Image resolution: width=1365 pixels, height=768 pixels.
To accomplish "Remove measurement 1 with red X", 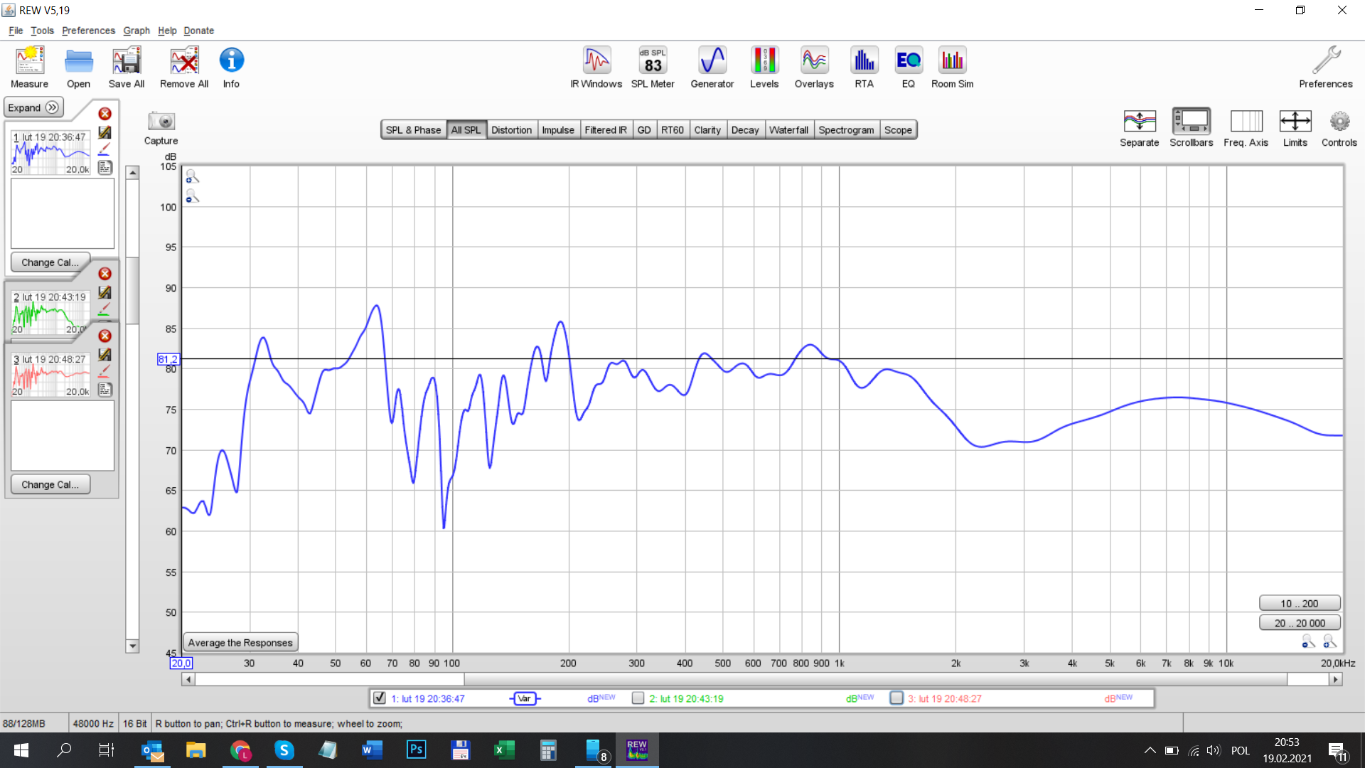I will [105, 114].
